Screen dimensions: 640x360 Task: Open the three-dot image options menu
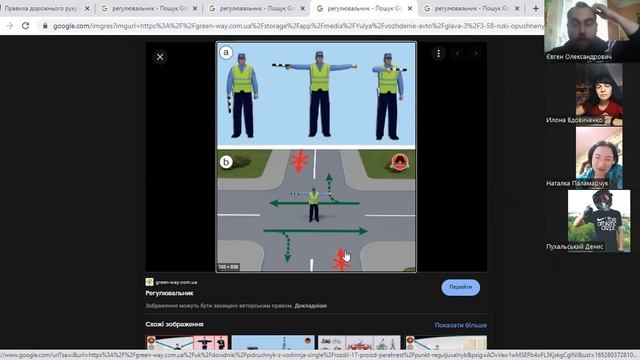[x=438, y=53]
